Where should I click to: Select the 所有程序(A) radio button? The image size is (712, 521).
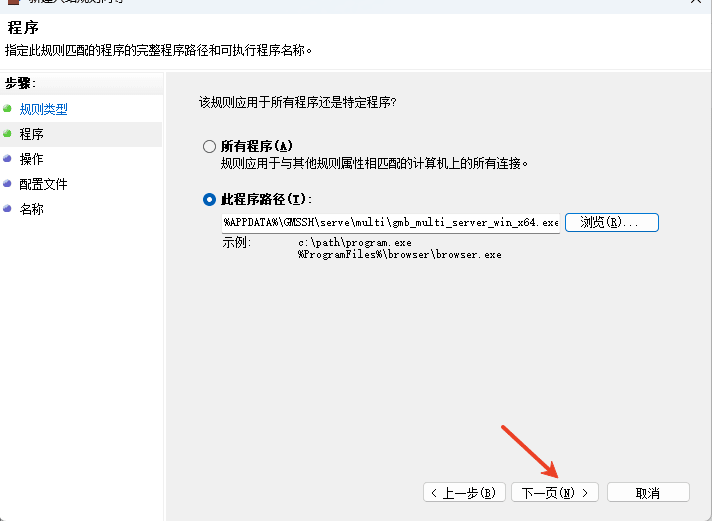209,146
